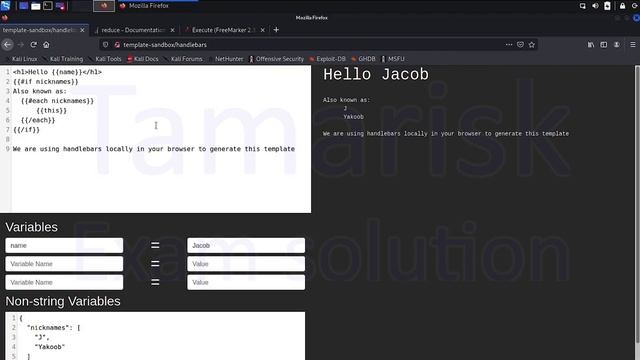Click the '{{#each nicknames}}' template line
The image size is (640, 360).
57,101
